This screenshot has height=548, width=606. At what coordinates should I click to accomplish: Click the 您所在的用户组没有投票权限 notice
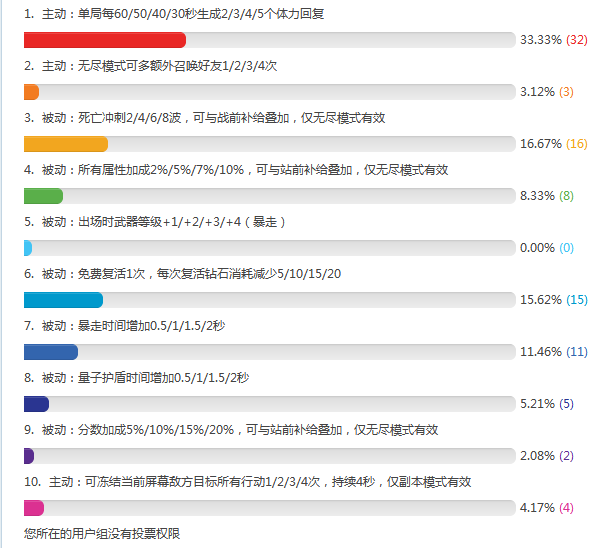click(102, 534)
